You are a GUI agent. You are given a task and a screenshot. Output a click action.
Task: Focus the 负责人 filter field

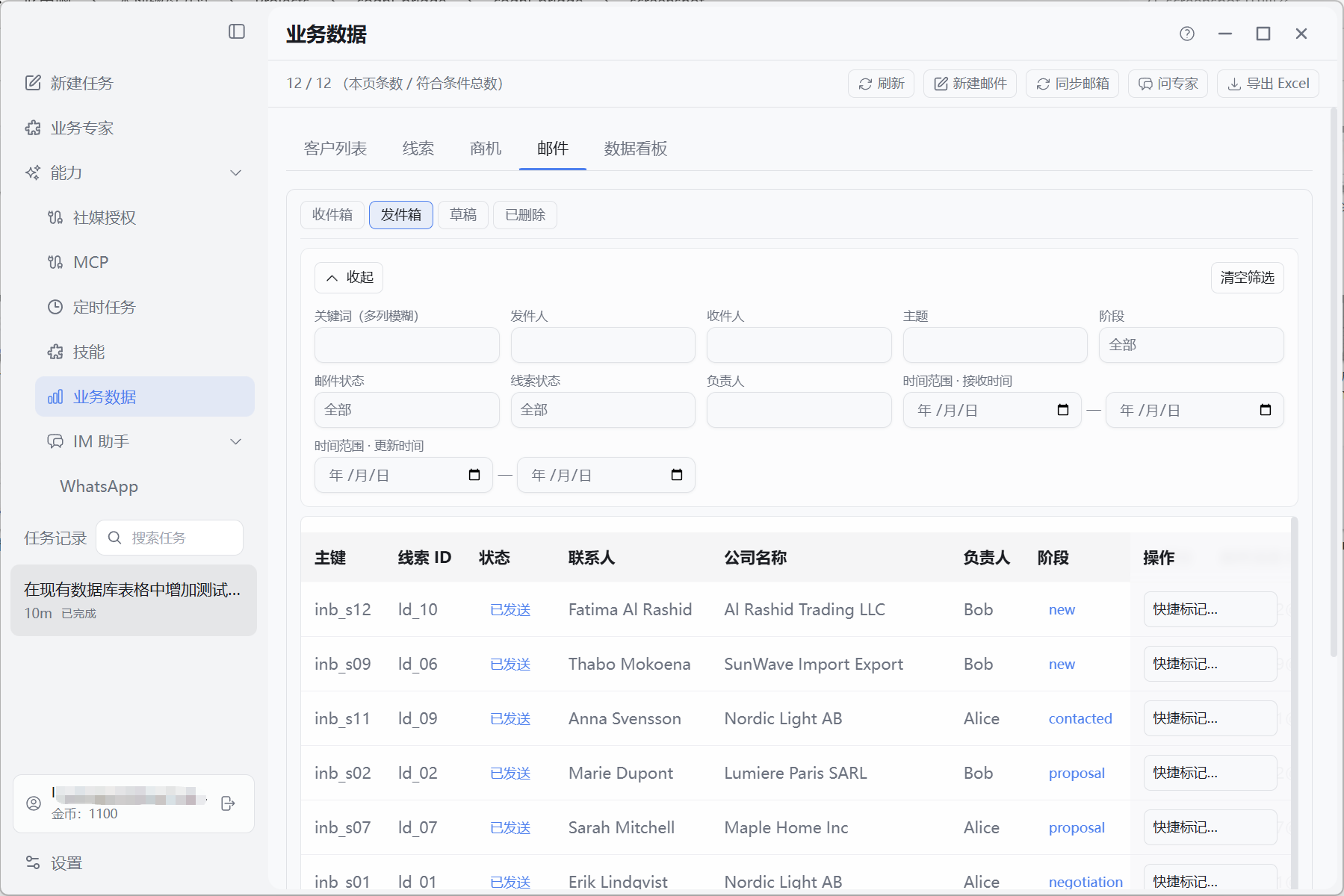(799, 410)
